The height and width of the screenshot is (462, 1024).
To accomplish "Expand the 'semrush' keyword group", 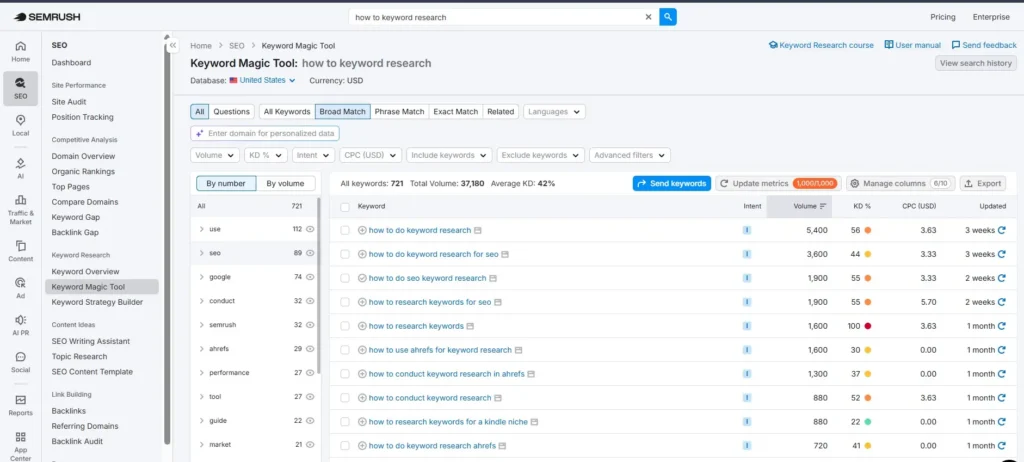I will click(202, 325).
